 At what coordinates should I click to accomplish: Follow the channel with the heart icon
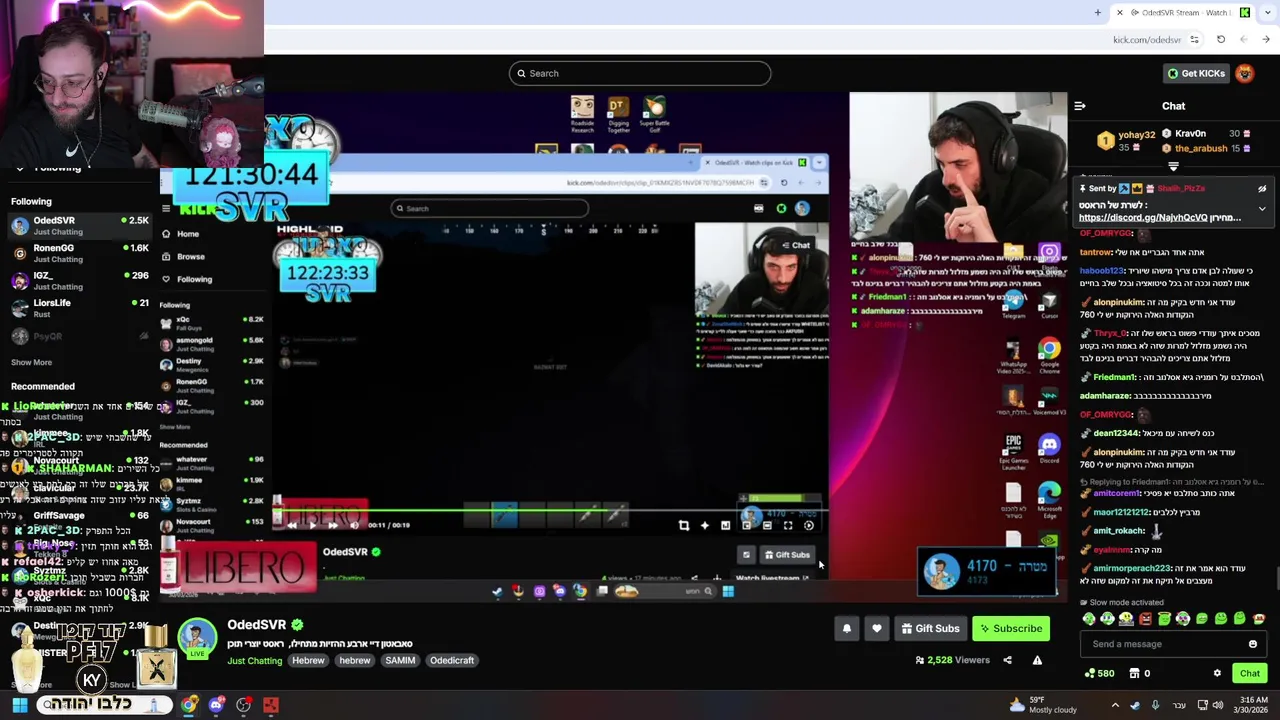coord(877,629)
